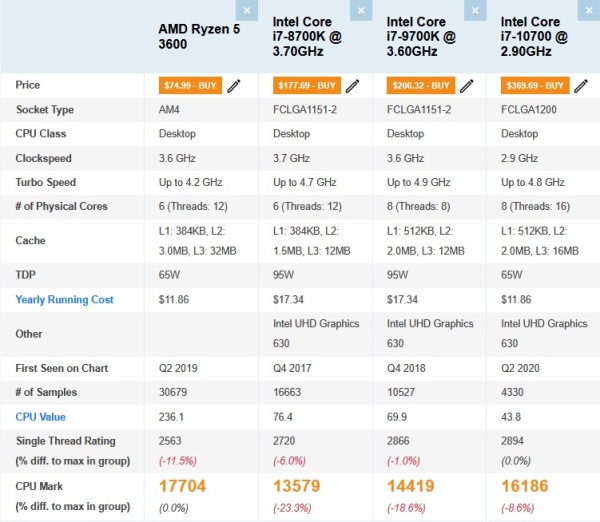Click the $74.99 - BUY button
The image size is (600, 522).
(190, 85)
